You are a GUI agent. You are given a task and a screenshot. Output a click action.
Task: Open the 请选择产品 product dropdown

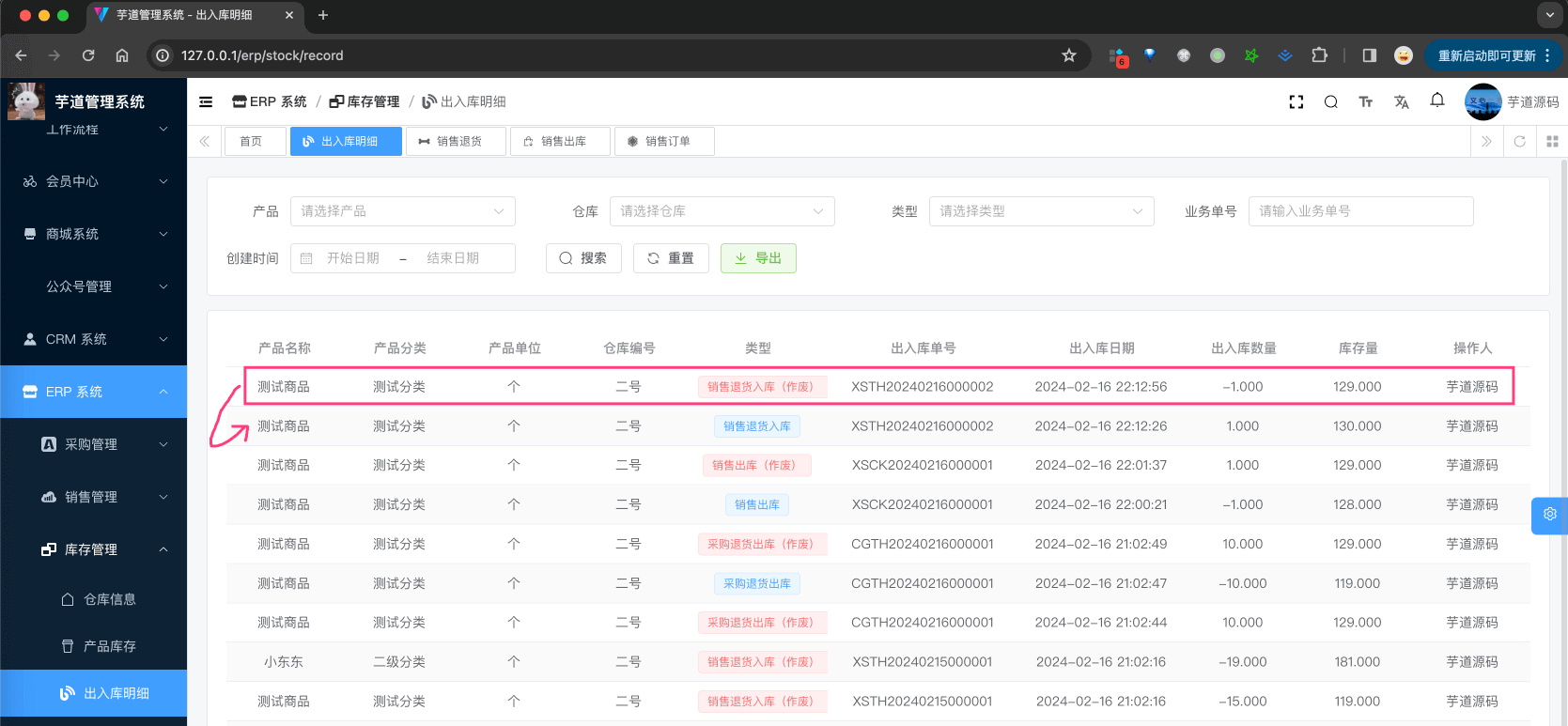402,211
